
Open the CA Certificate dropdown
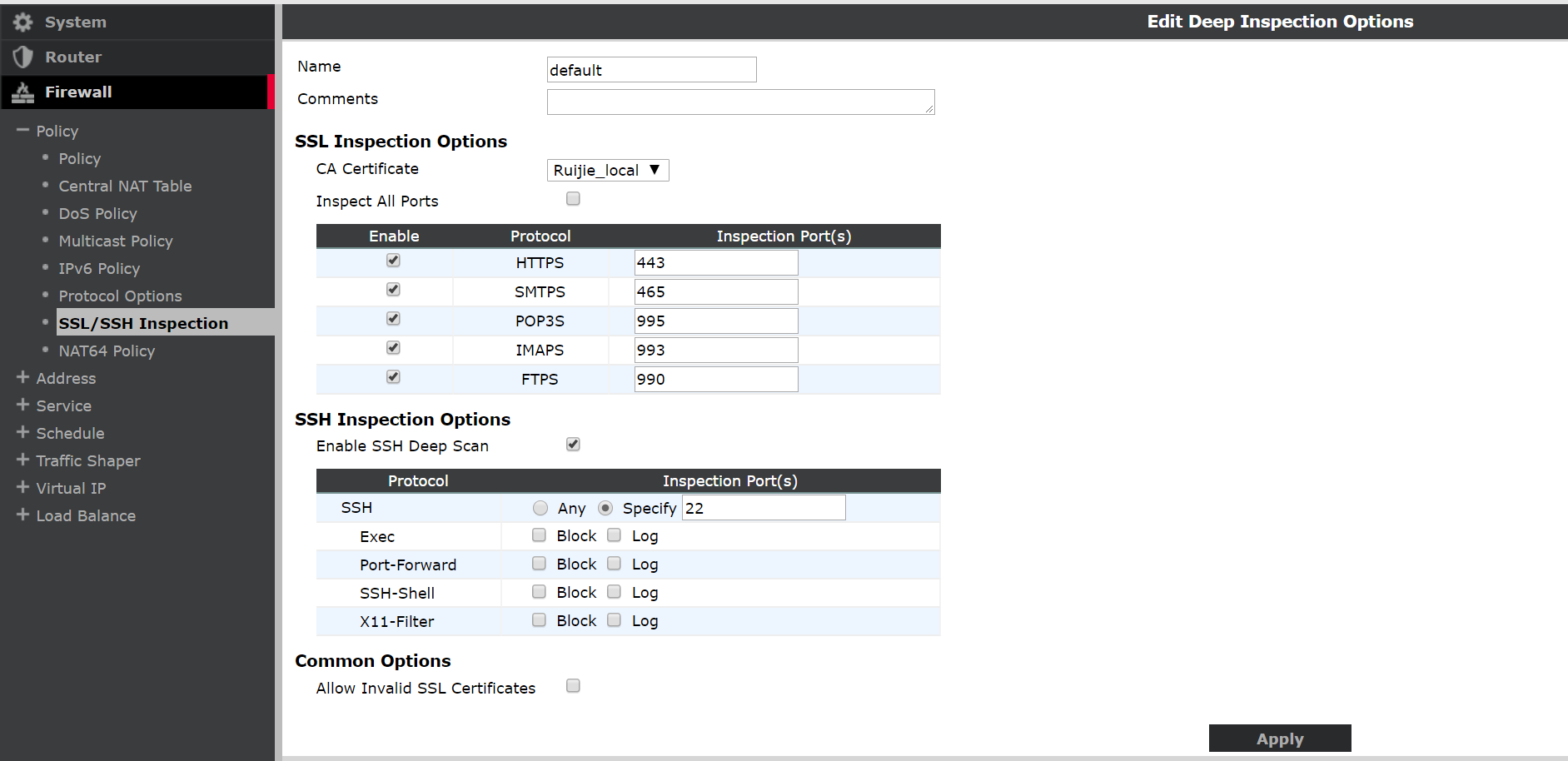pos(608,170)
